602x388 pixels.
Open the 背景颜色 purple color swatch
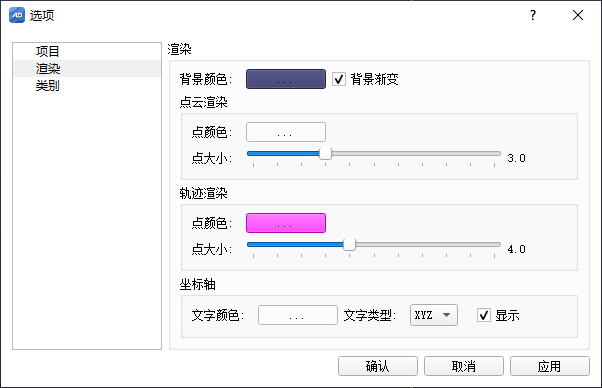(286, 79)
